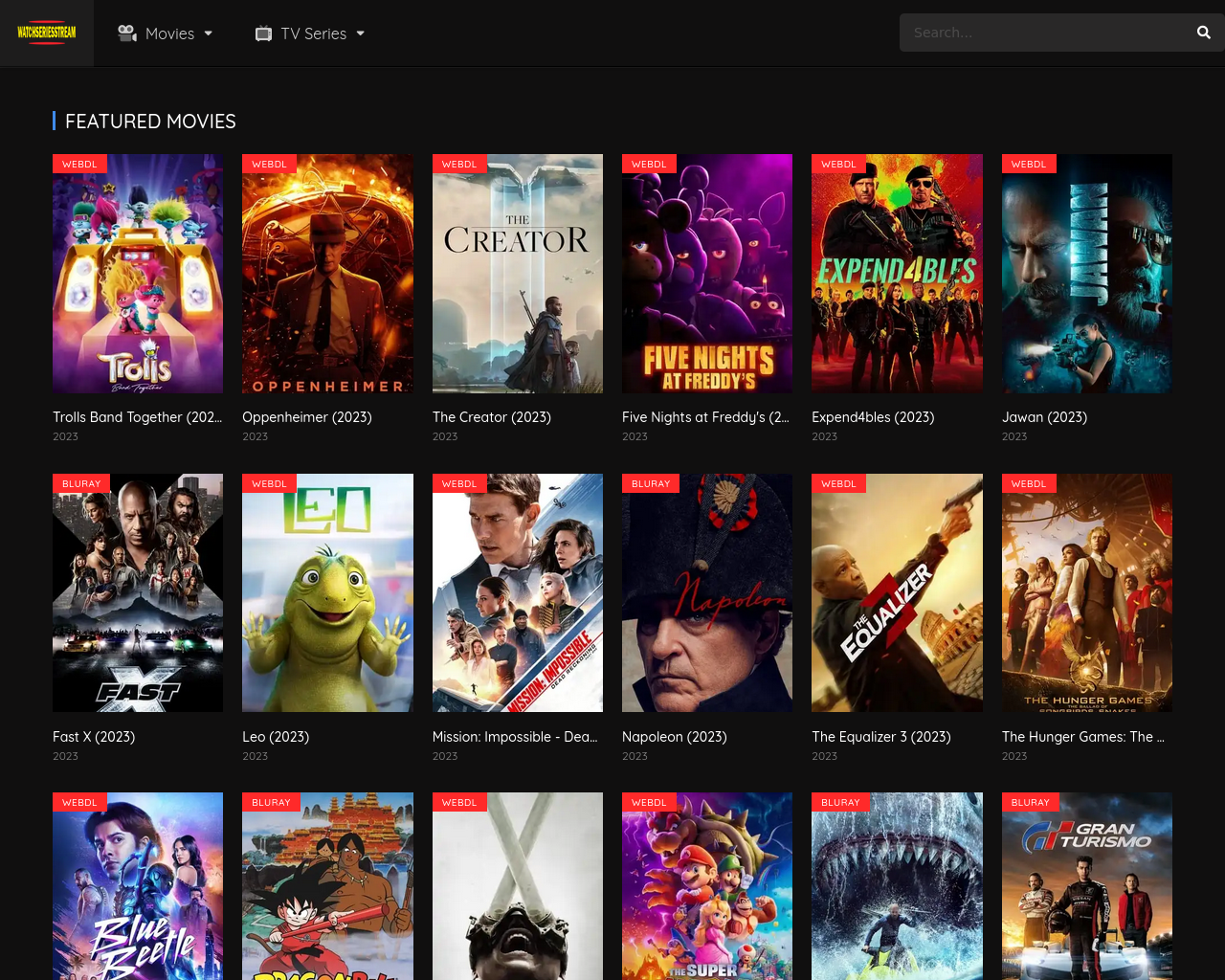This screenshot has height=980, width=1225.
Task: Open the shark movie poster
Action: [x=897, y=886]
